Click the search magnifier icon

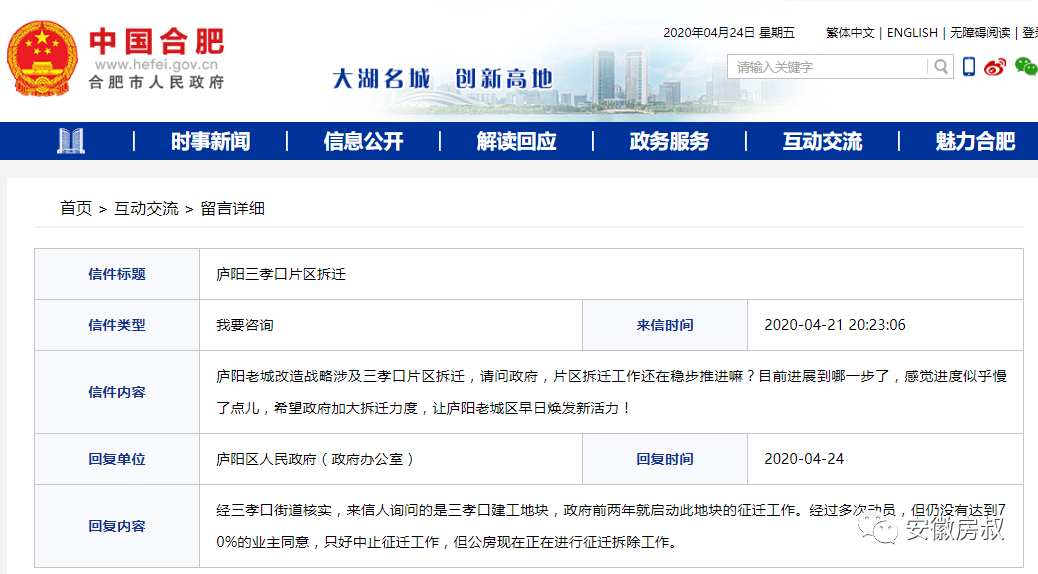(x=940, y=67)
